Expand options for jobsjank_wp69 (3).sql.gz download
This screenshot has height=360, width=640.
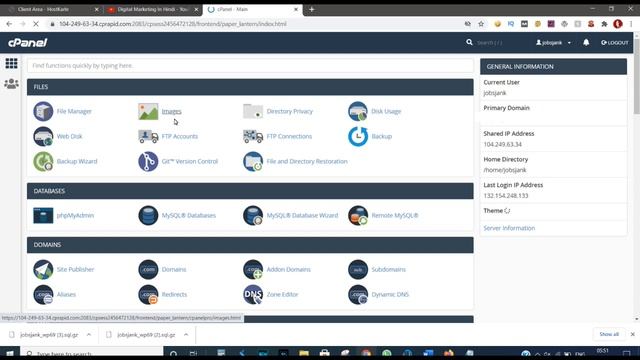pyautogui.click(x=89, y=335)
